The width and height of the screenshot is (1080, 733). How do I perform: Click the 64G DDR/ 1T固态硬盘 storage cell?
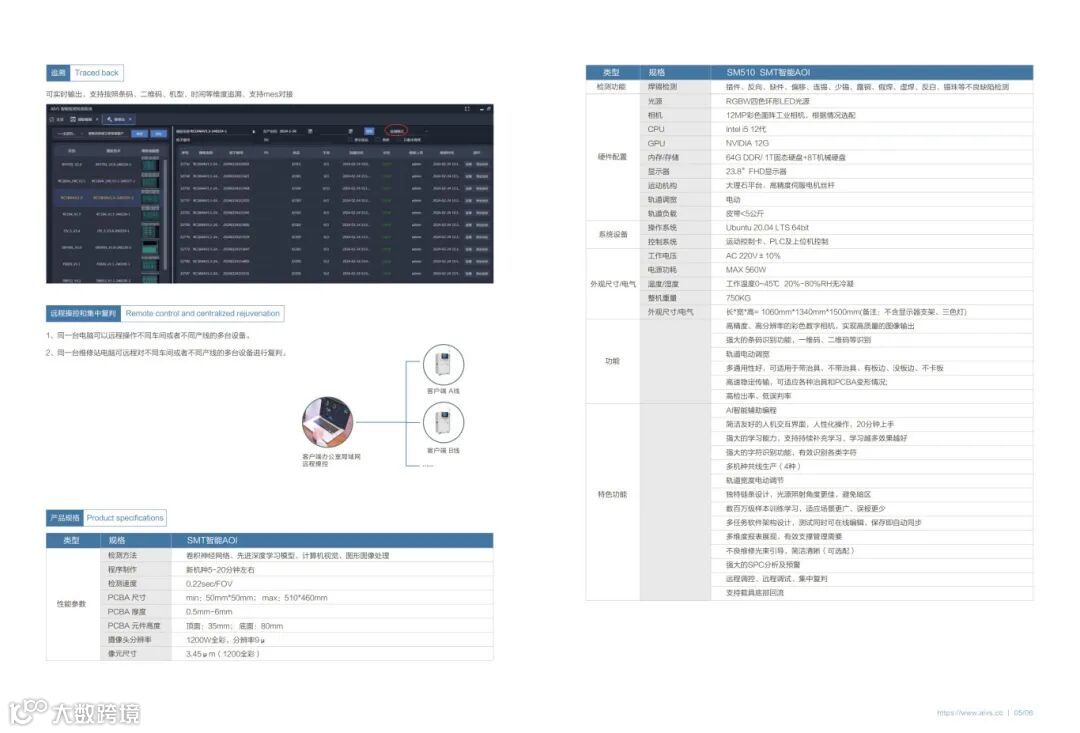coord(872,158)
